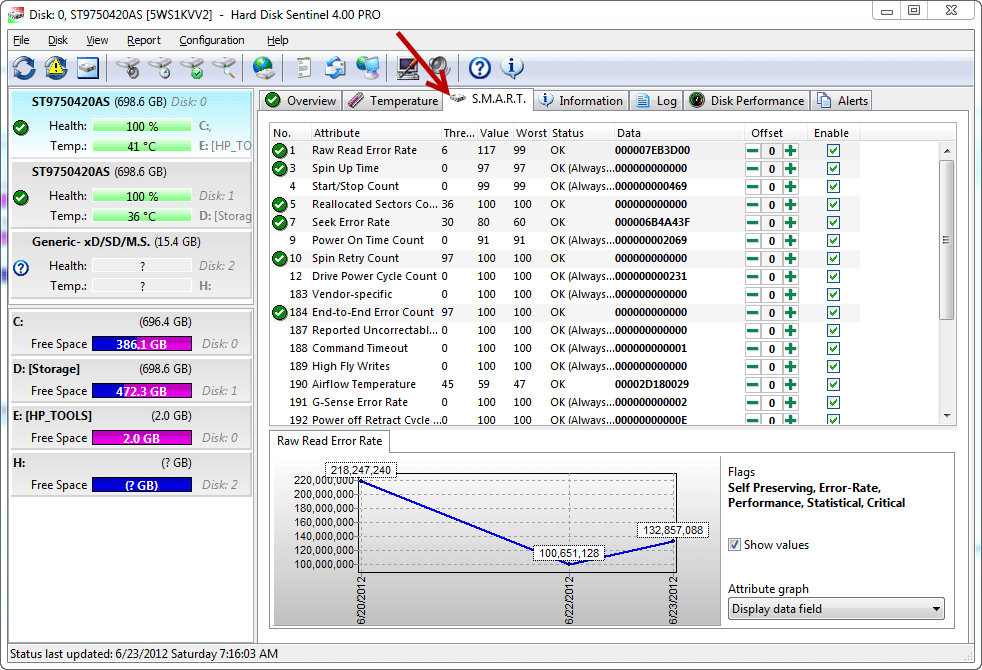Click the send email envelope toolbar icon
Image resolution: width=982 pixels, height=670 pixels.
336,68
